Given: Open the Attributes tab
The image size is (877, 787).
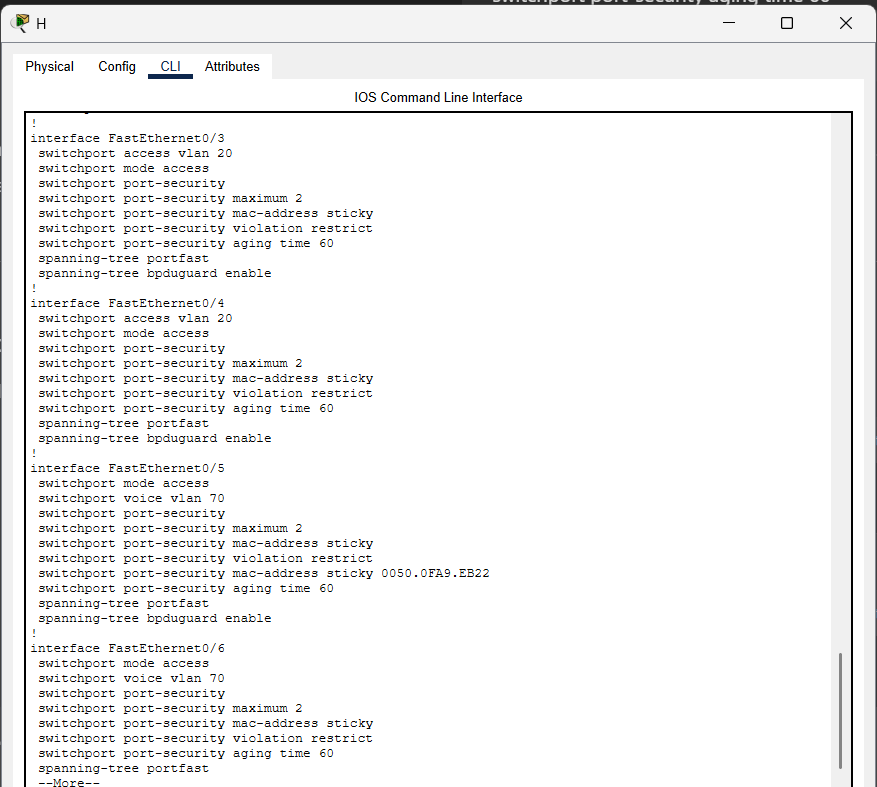Looking at the screenshot, I should [x=232, y=66].
